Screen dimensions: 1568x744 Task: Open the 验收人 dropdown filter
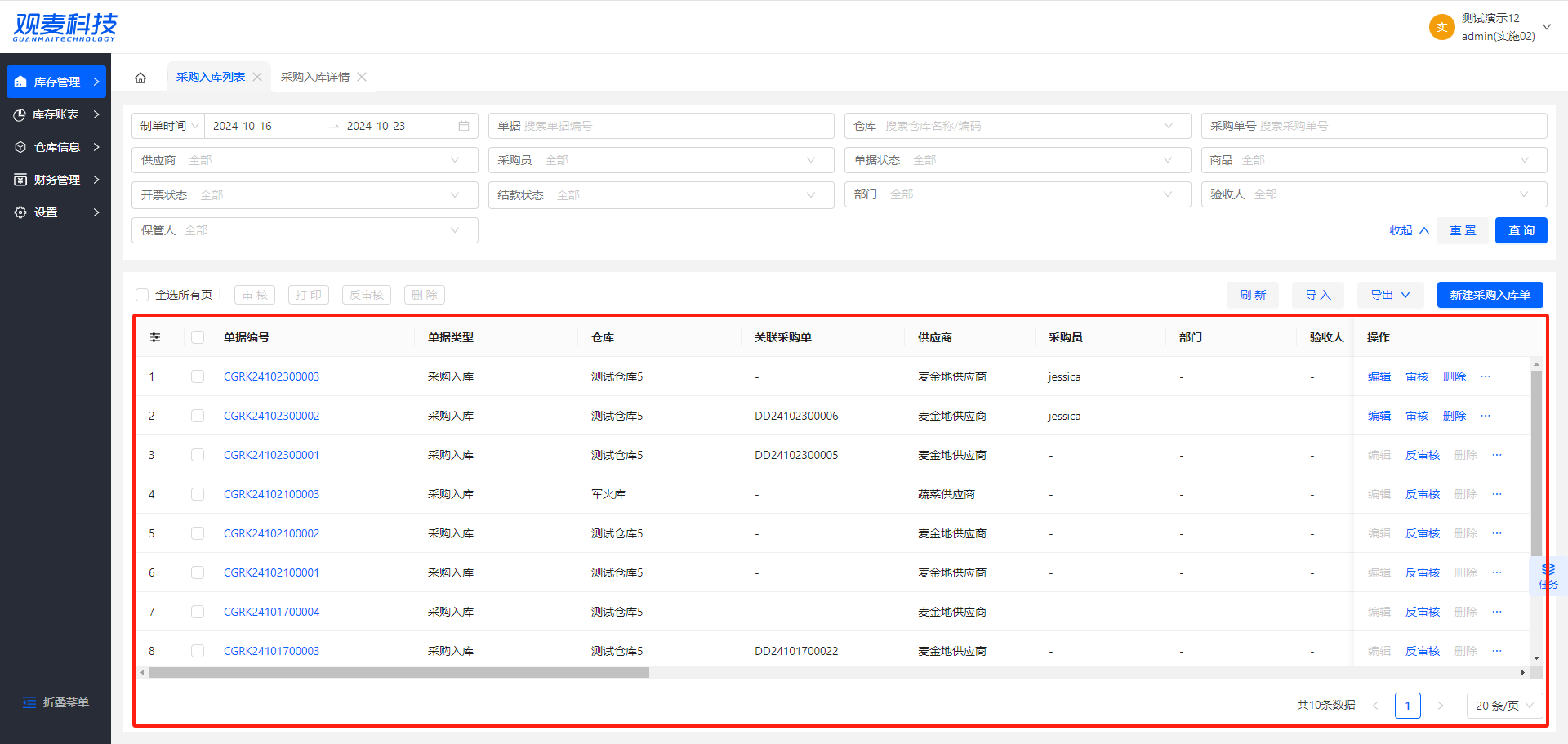(x=1374, y=194)
